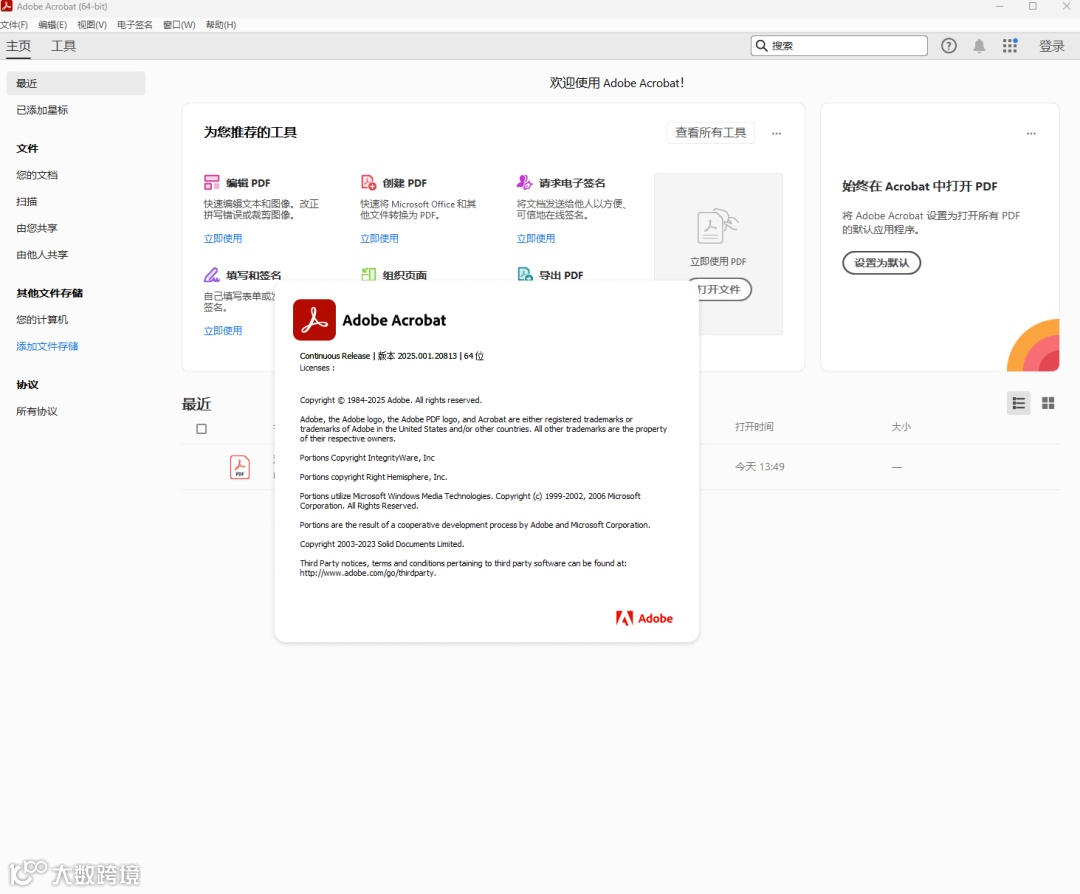Select 您的文档 in the sidebar
This screenshot has width=1080, height=894.
pos(37,175)
